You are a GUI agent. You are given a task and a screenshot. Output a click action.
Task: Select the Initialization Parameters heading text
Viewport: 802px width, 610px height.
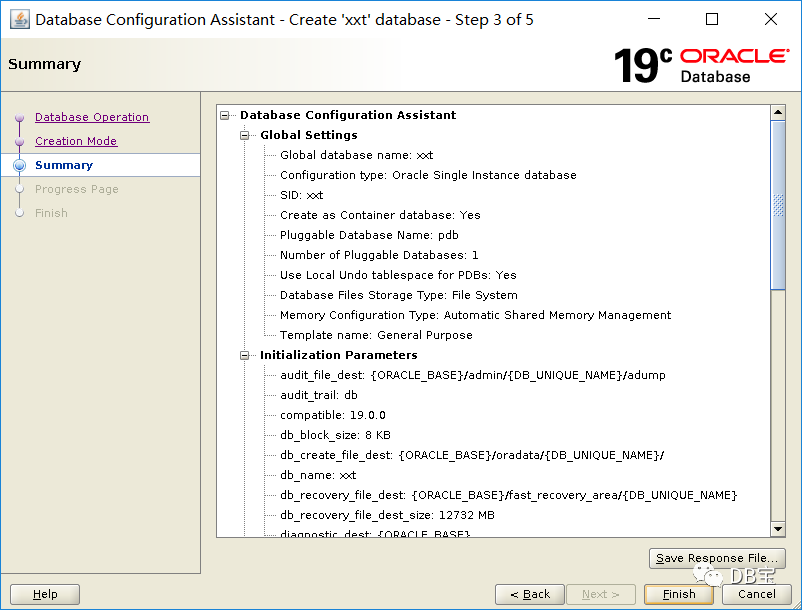pyautogui.click(x=339, y=355)
